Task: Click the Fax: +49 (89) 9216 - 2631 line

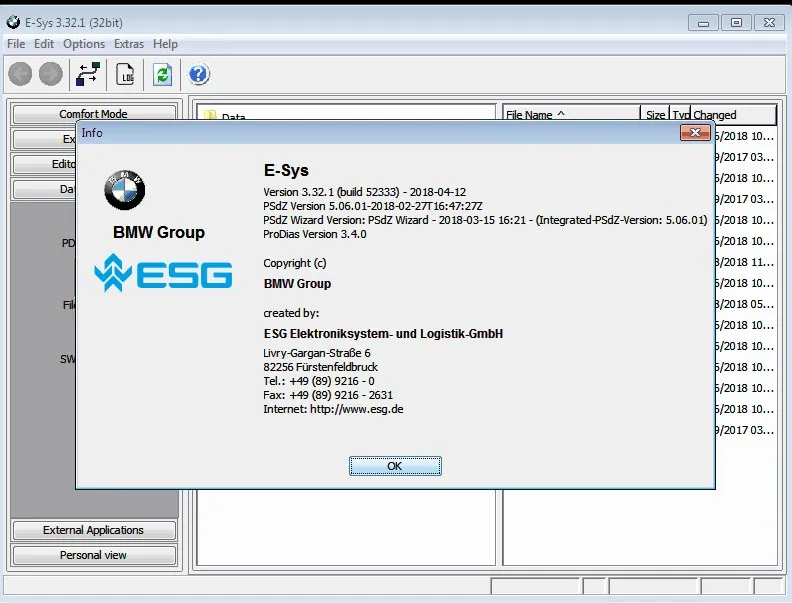Action: click(328, 395)
